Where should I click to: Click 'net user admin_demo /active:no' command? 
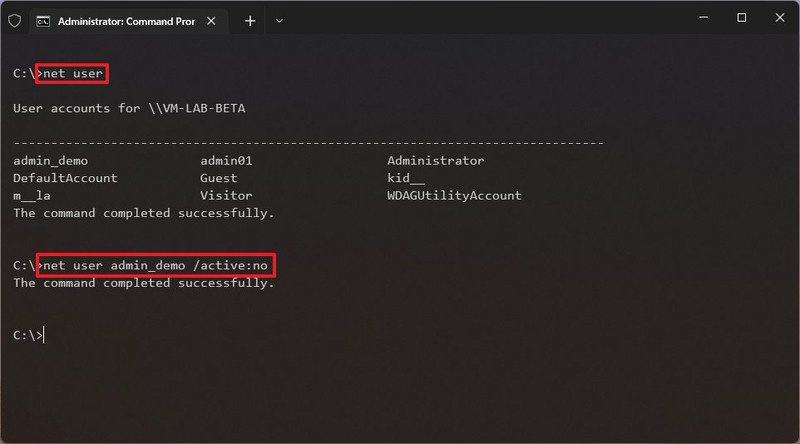(155, 265)
